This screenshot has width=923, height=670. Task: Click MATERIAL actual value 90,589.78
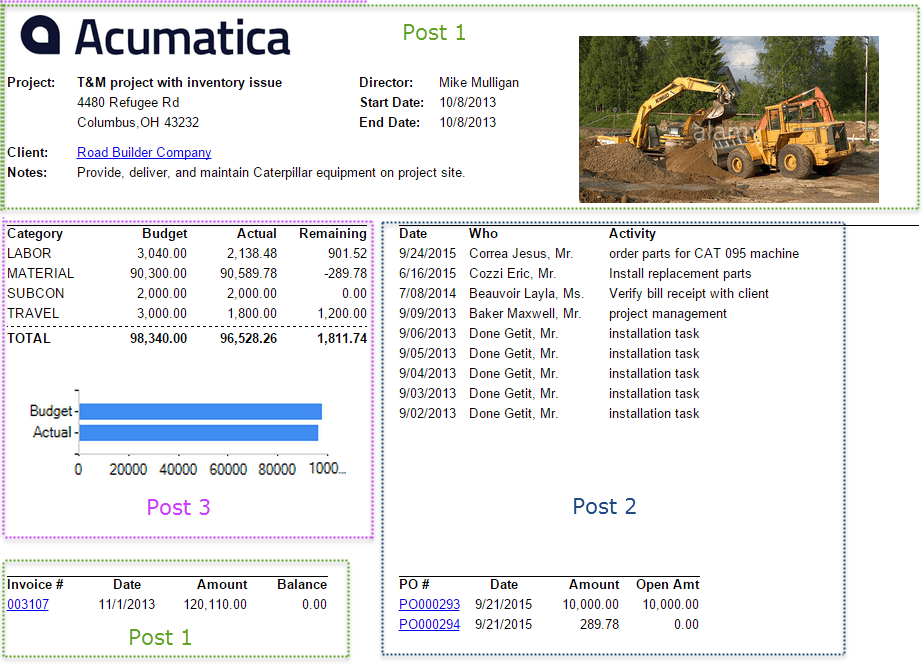tap(248, 273)
